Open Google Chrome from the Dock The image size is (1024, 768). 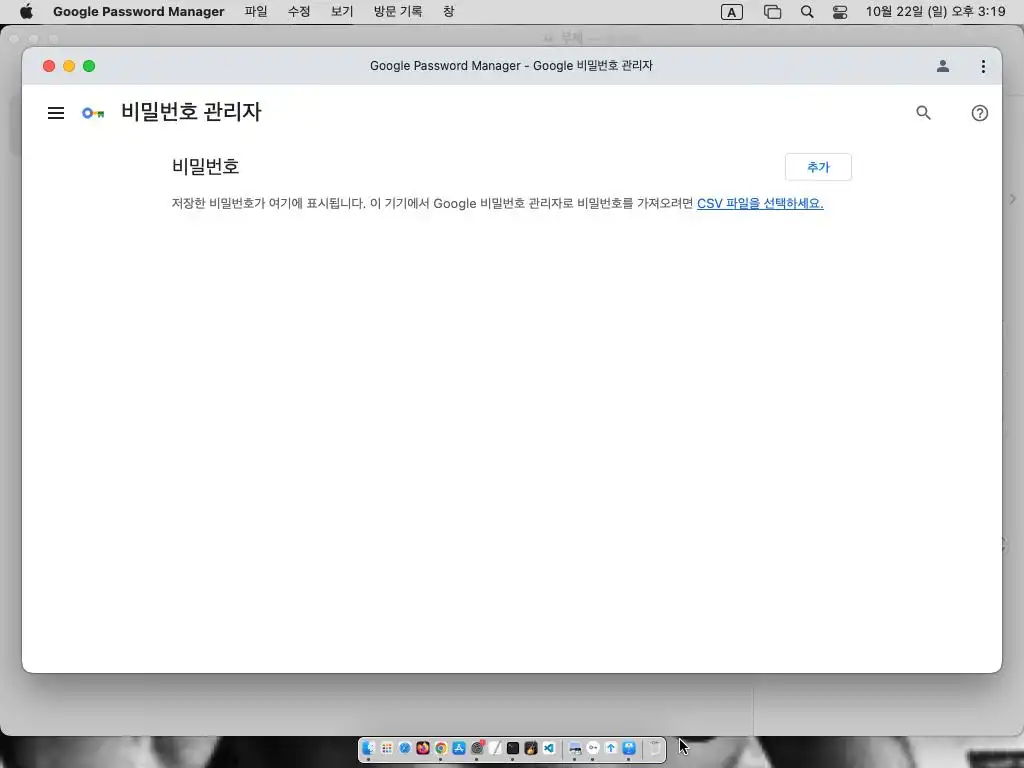(441, 748)
